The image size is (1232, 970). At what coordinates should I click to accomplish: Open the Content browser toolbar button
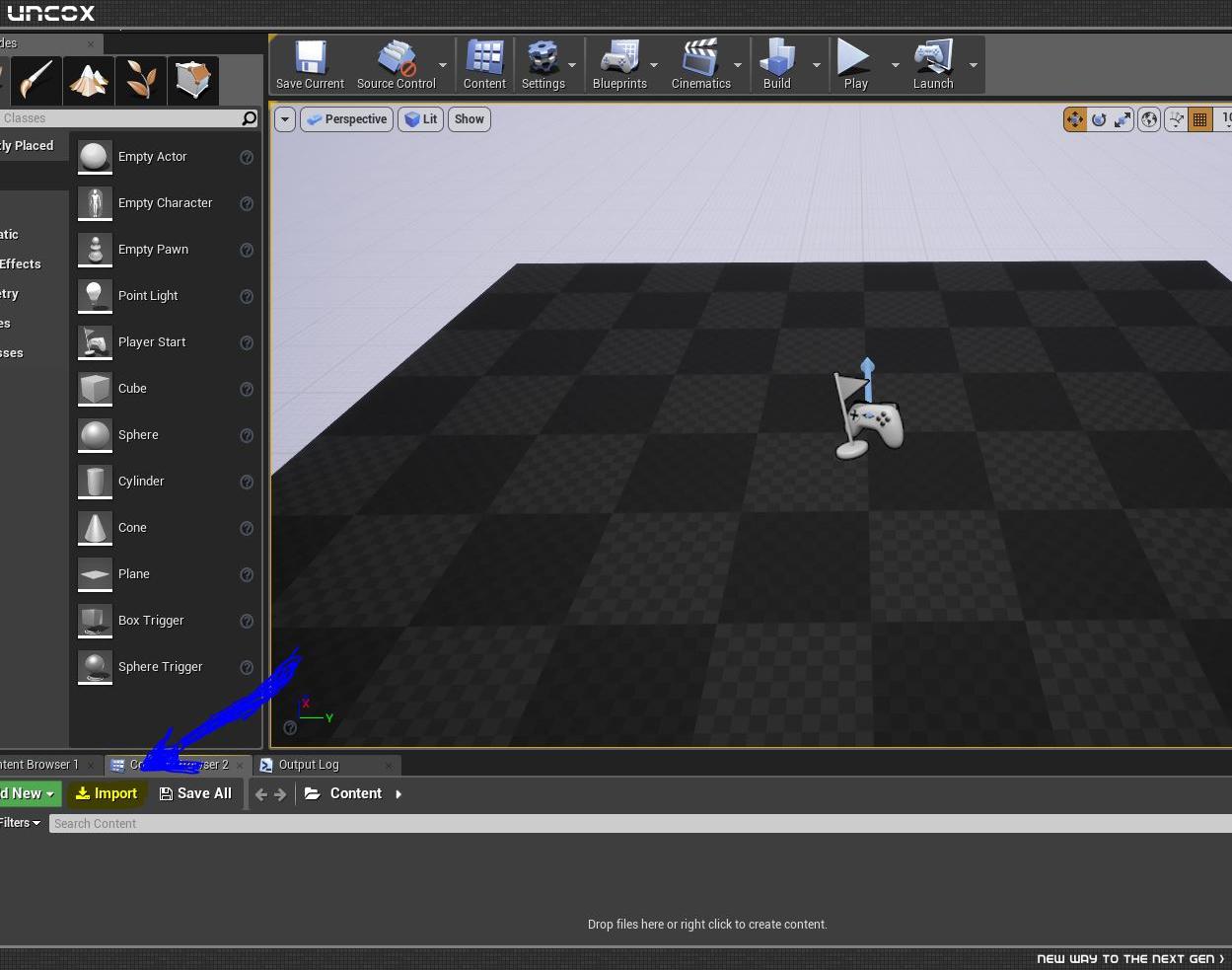(x=484, y=65)
